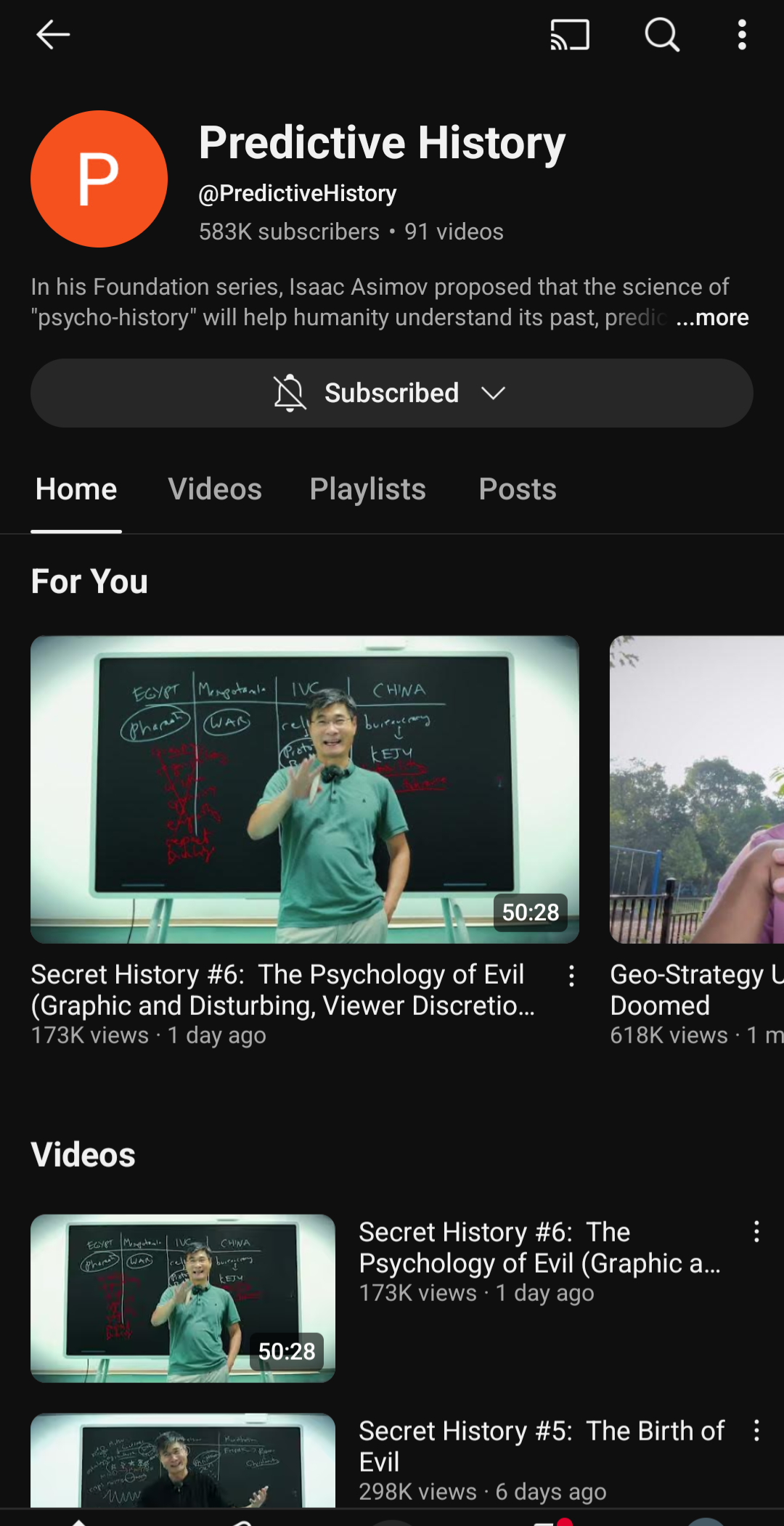This screenshot has height=1526, width=784.
Task: Tap the @PredictiveHistory handle
Action: [x=298, y=193]
